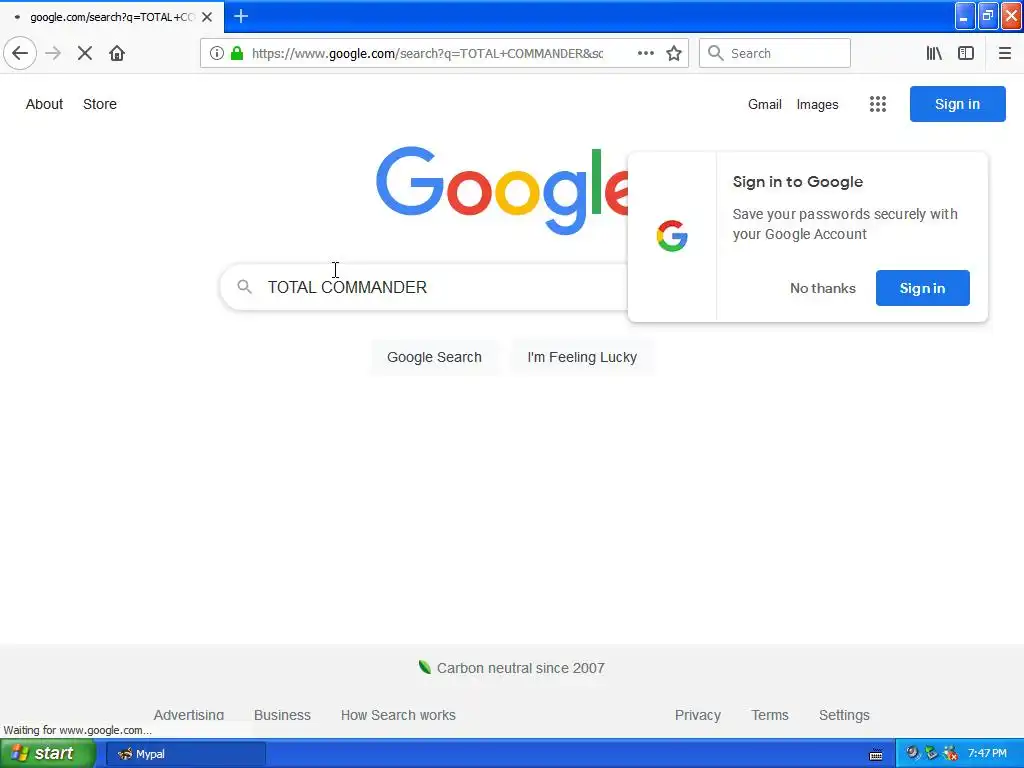Screen dimensions: 1024x768
Task: Click the green padlock security icon
Action: pyautogui.click(x=237, y=53)
